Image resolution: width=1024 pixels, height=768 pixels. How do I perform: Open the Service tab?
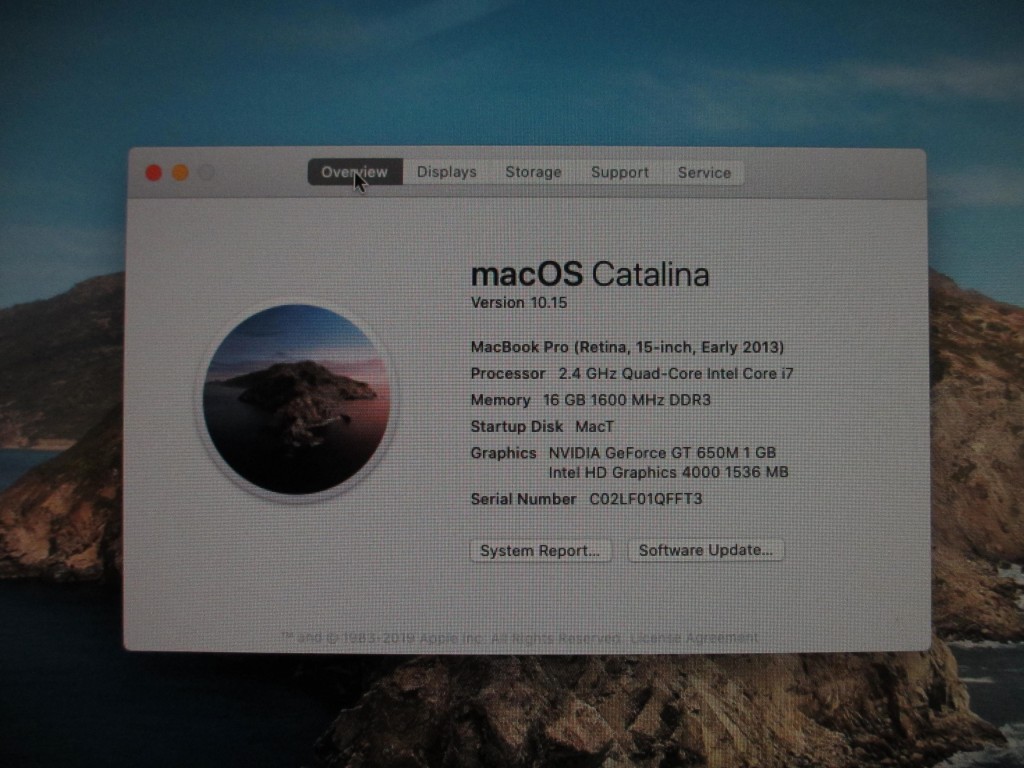pyautogui.click(x=704, y=173)
